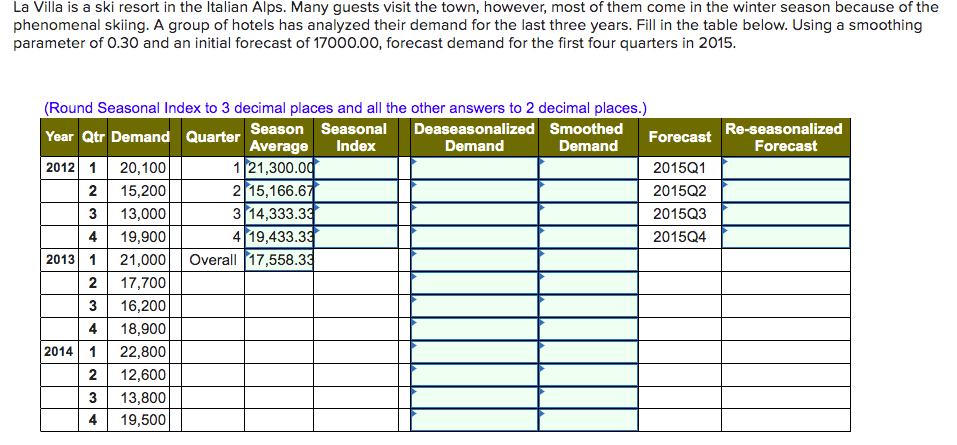Click the Seasonal Index input for quarter 2

pyautogui.click(x=356, y=191)
